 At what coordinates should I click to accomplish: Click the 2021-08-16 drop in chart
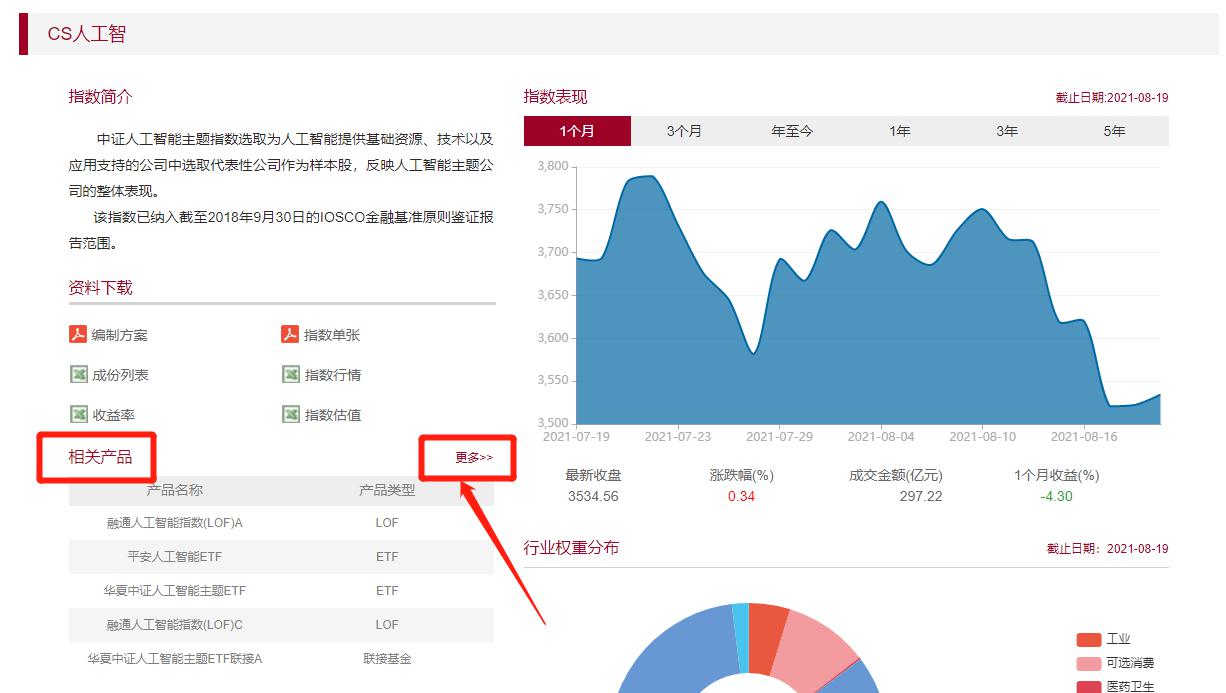[1084, 322]
